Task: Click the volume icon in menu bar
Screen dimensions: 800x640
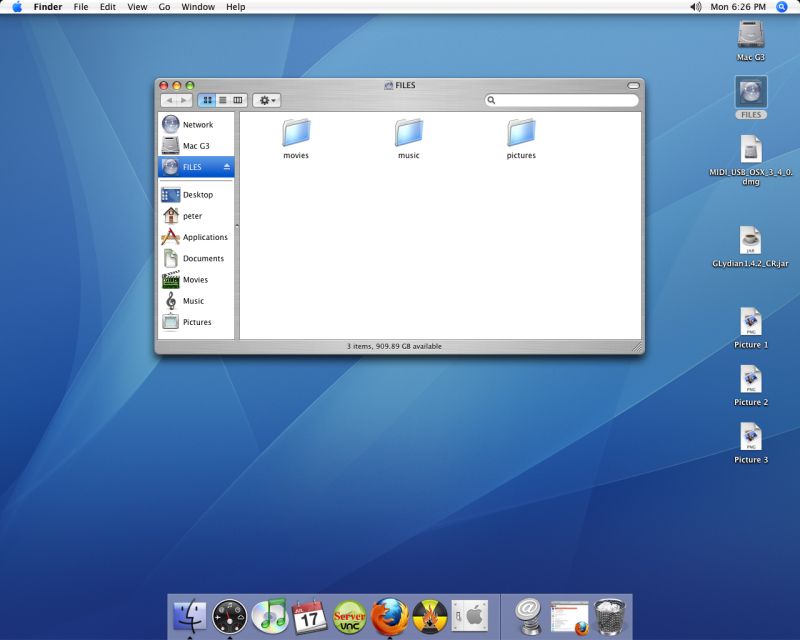Action: click(x=696, y=7)
